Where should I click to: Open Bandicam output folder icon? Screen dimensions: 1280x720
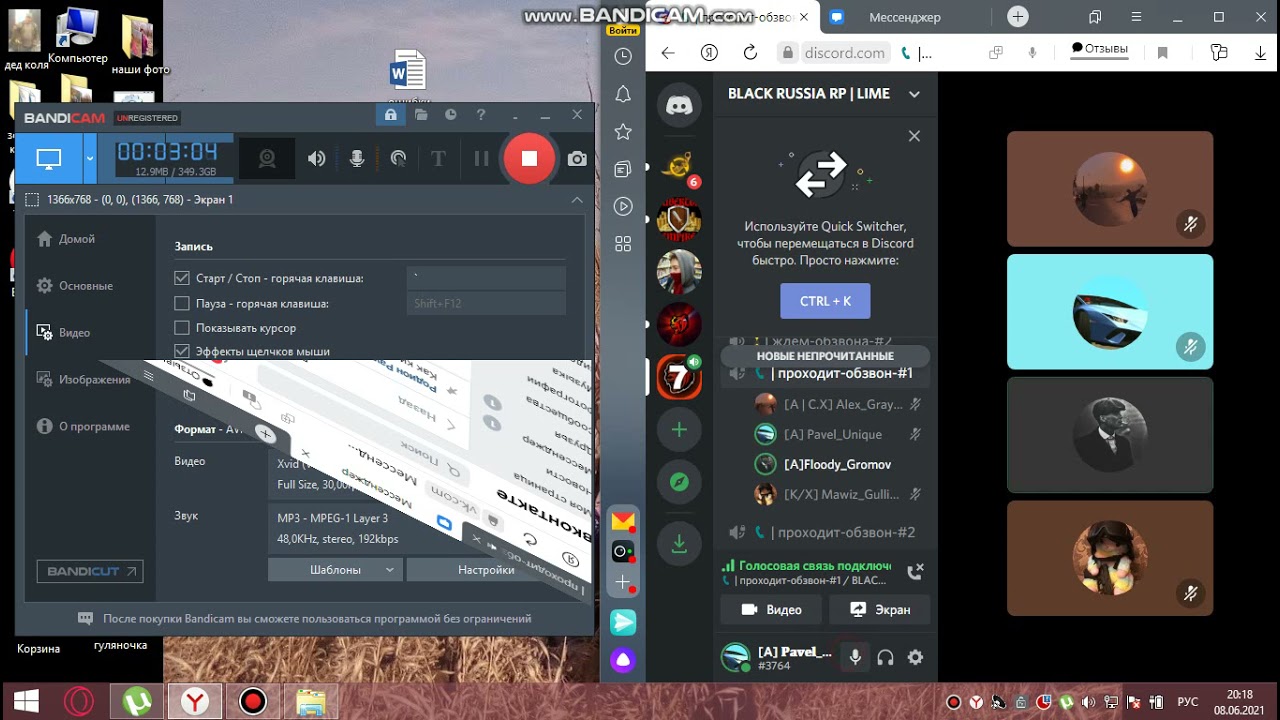point(421,115)
